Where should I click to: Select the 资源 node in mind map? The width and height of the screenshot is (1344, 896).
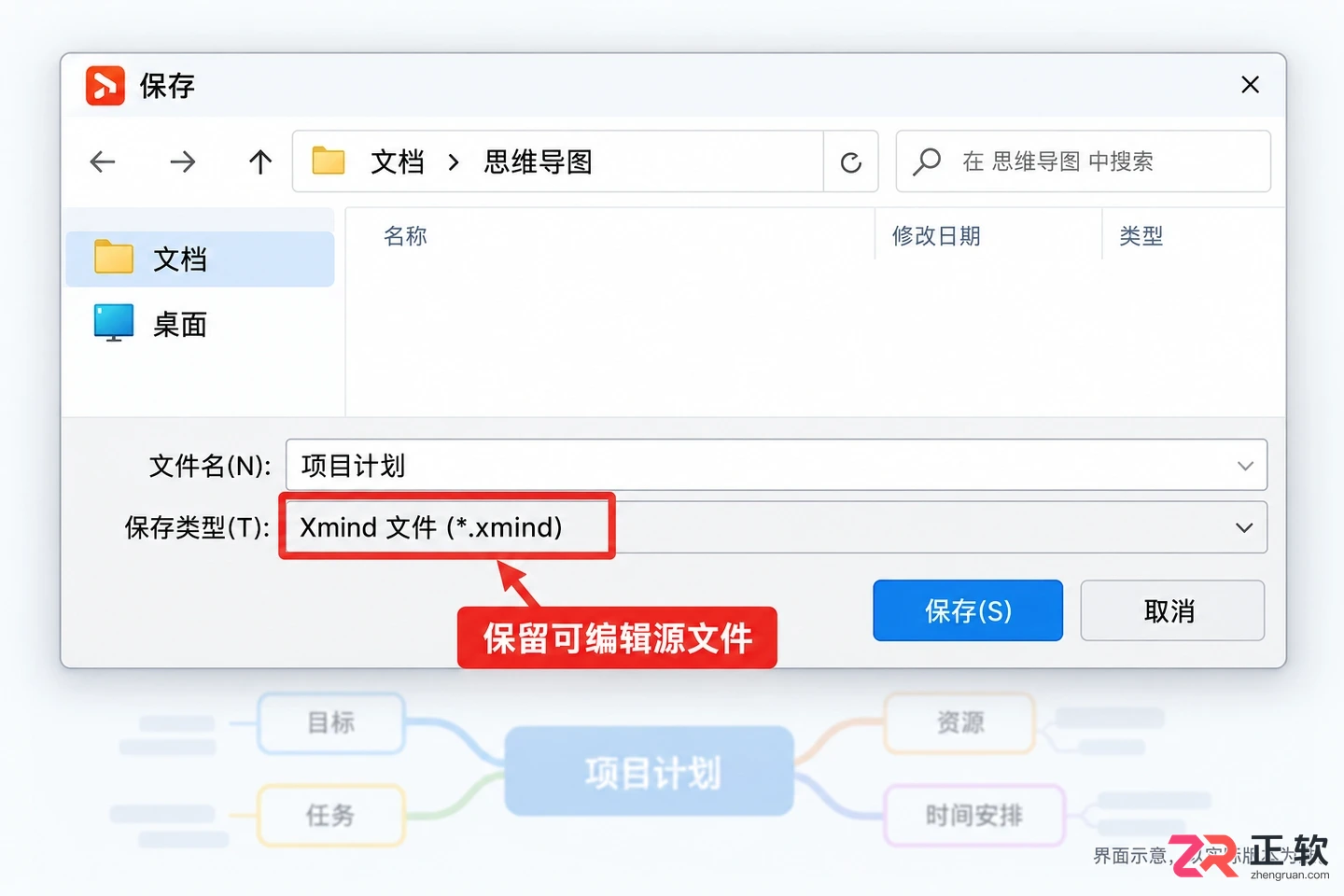click(x=959, y=722)
